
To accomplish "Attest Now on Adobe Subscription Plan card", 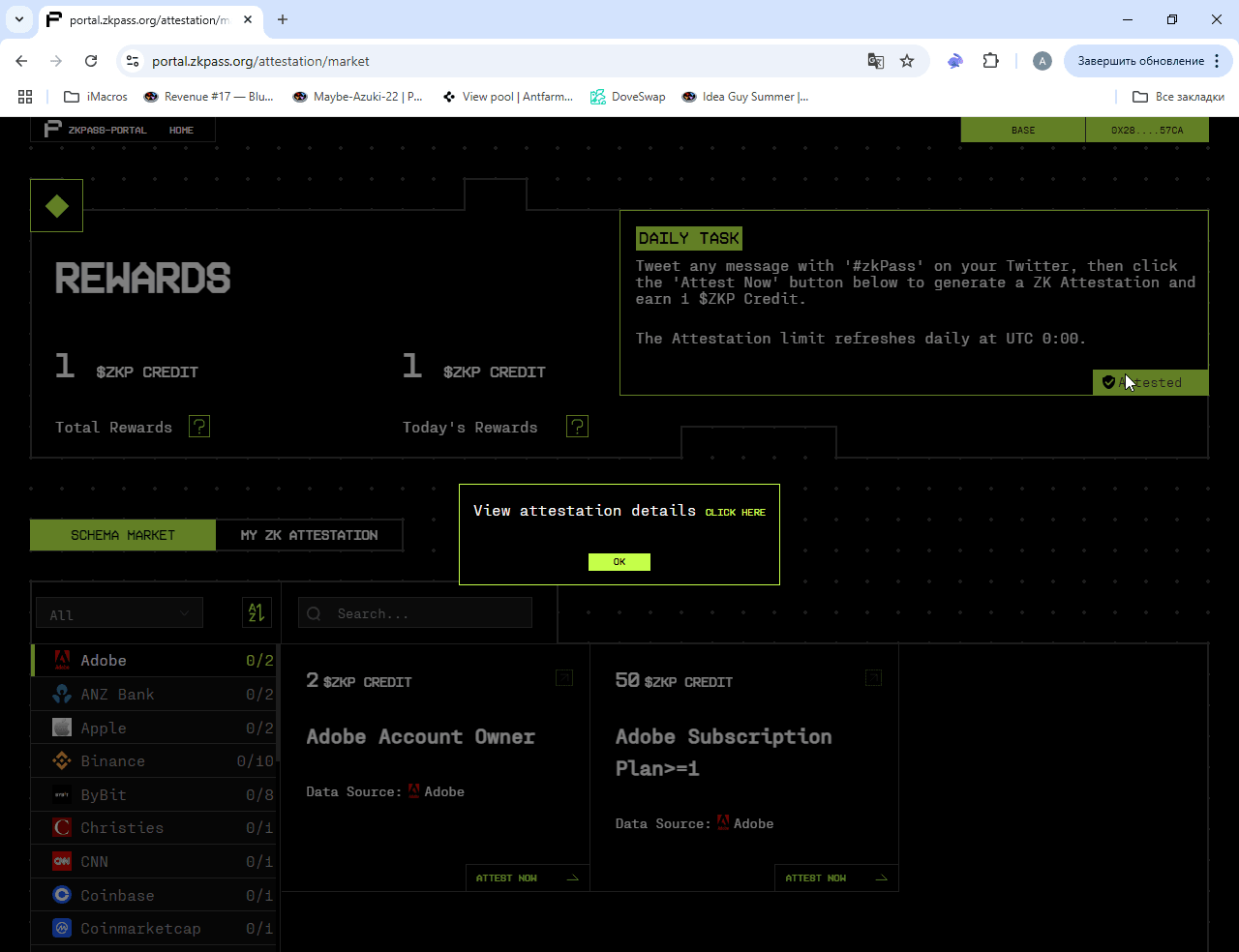I will point(836,878).
